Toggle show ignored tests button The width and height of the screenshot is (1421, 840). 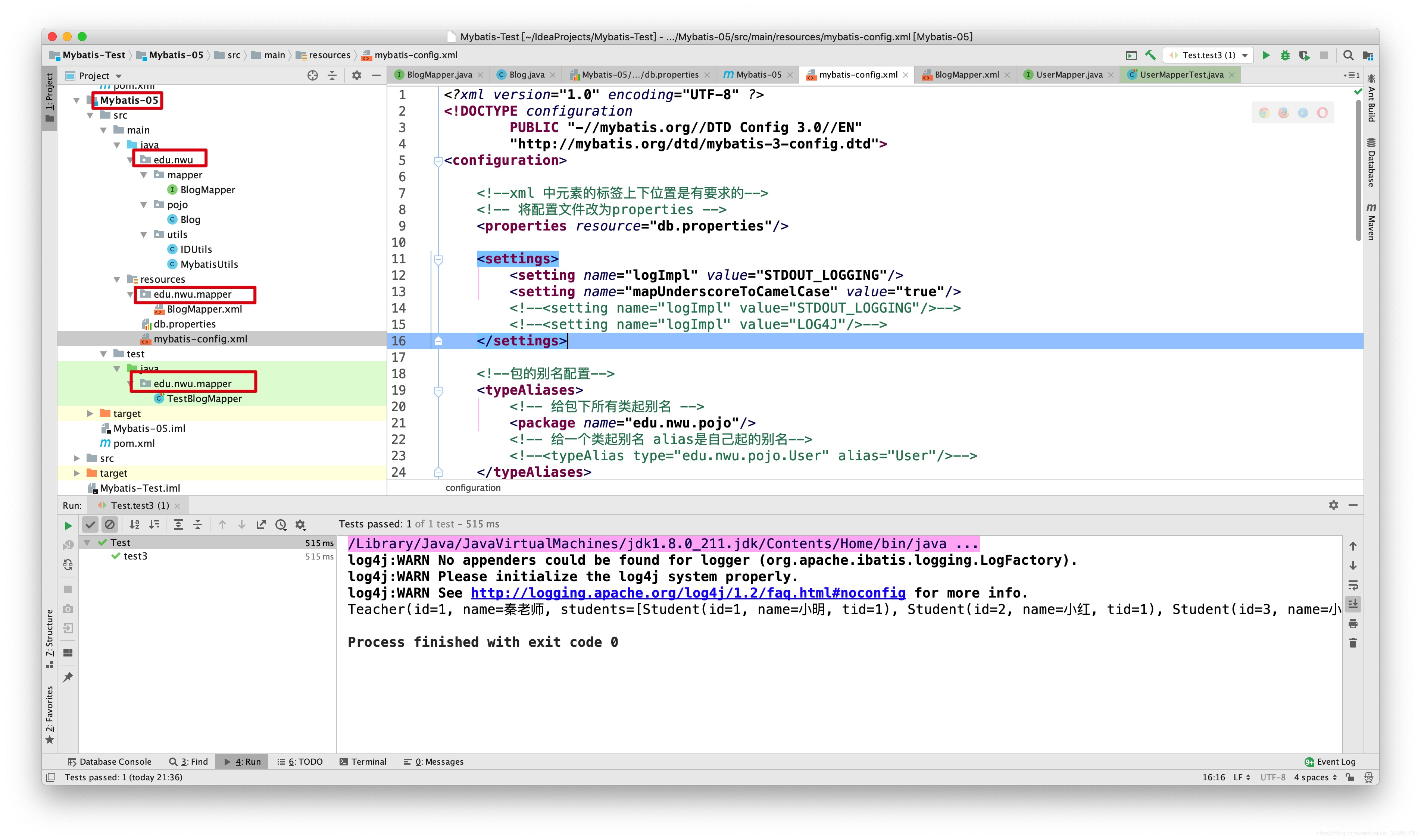click(109, 524)
